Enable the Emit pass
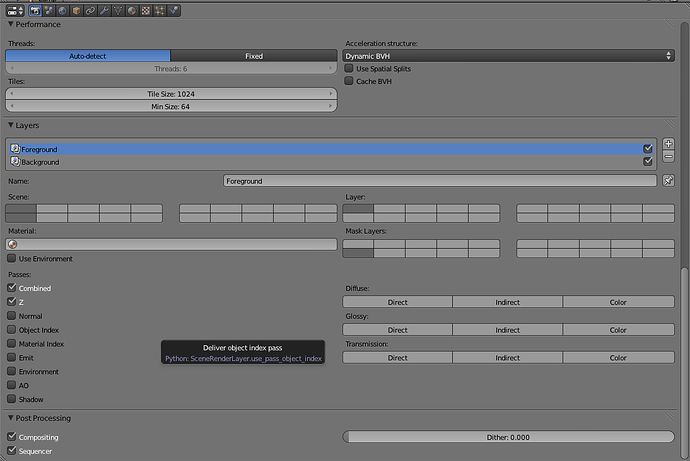The height and width of the screenshot is (461, 690). point(12,358)
